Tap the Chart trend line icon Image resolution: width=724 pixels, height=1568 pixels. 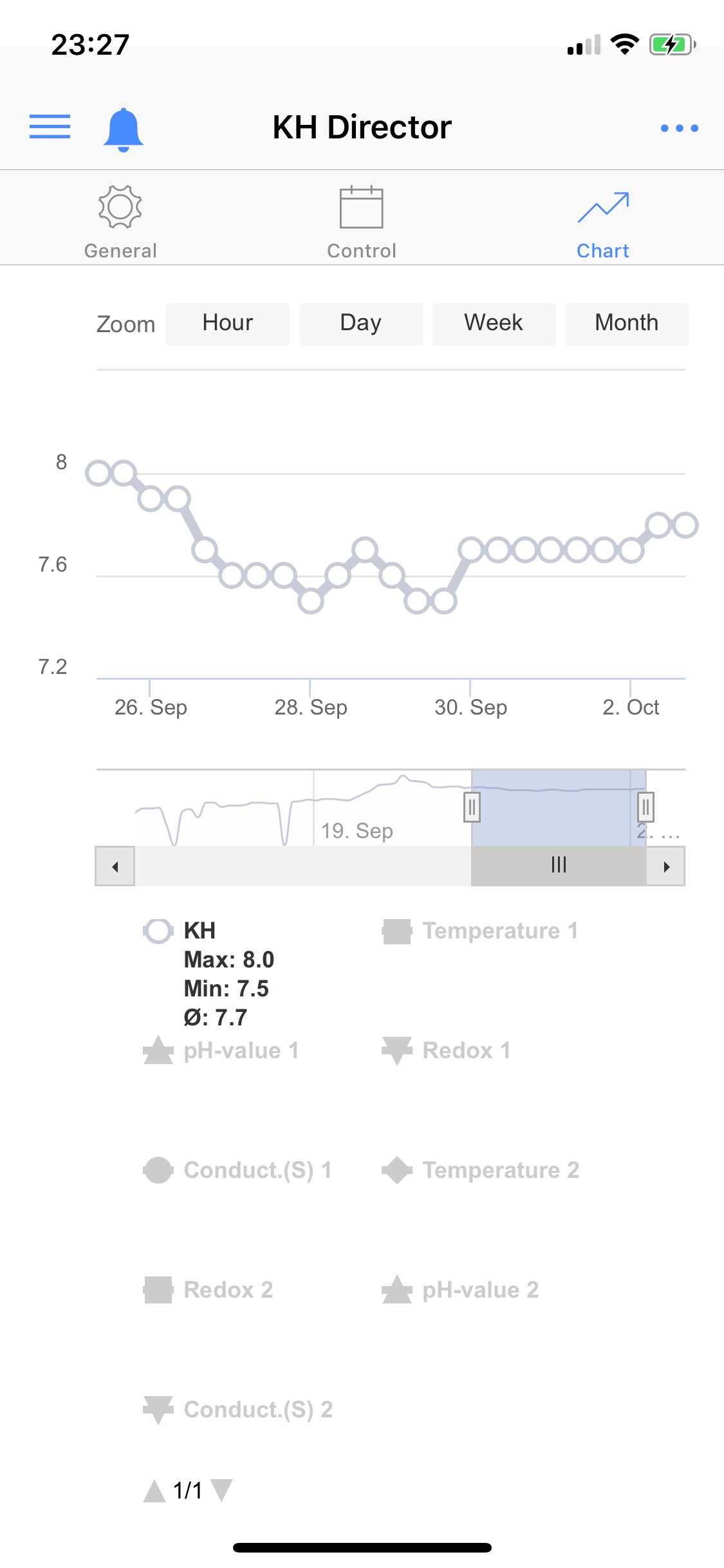pos(603,207)
